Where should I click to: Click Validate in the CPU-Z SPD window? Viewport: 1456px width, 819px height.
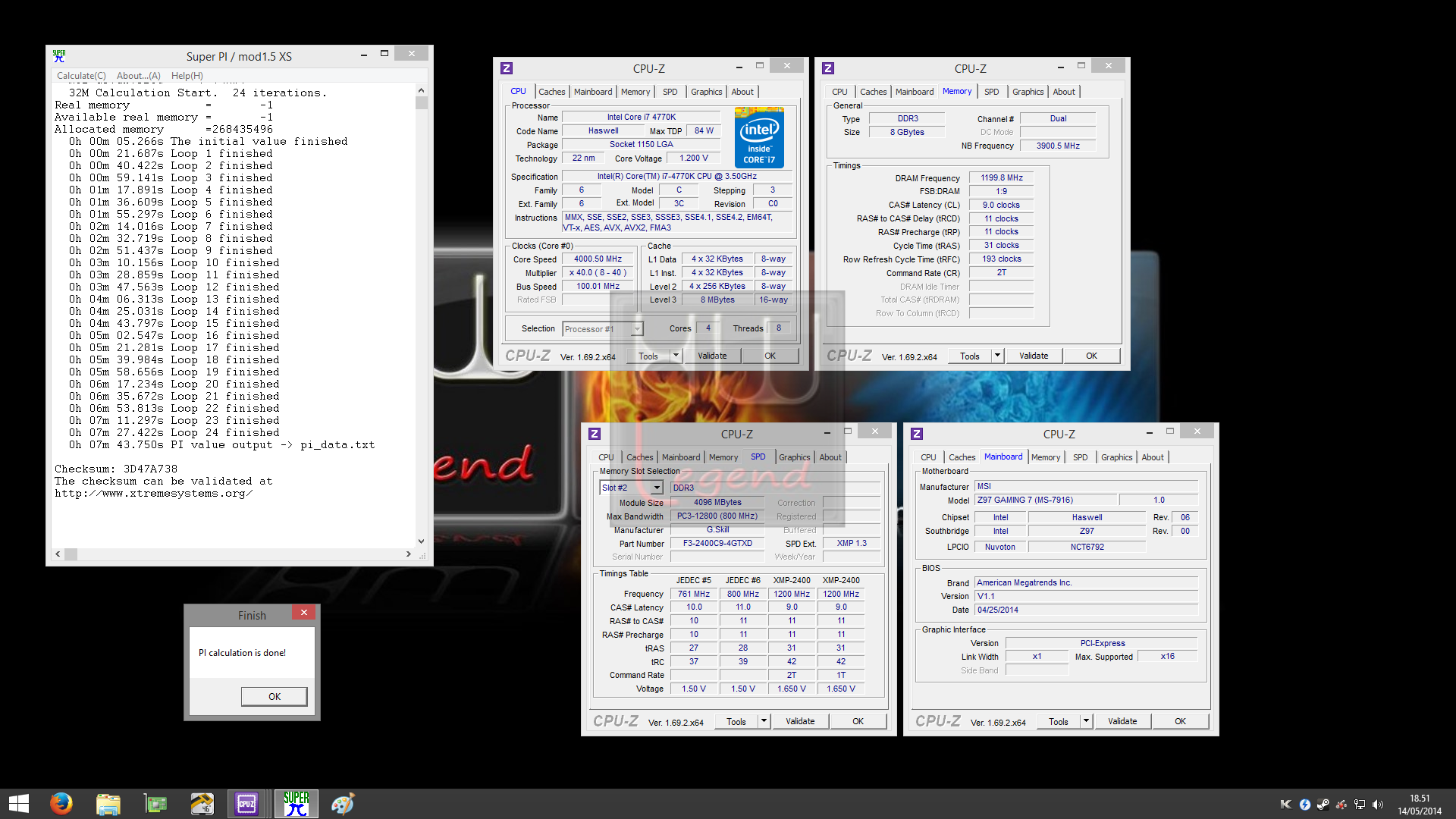(x=800, y=721)
